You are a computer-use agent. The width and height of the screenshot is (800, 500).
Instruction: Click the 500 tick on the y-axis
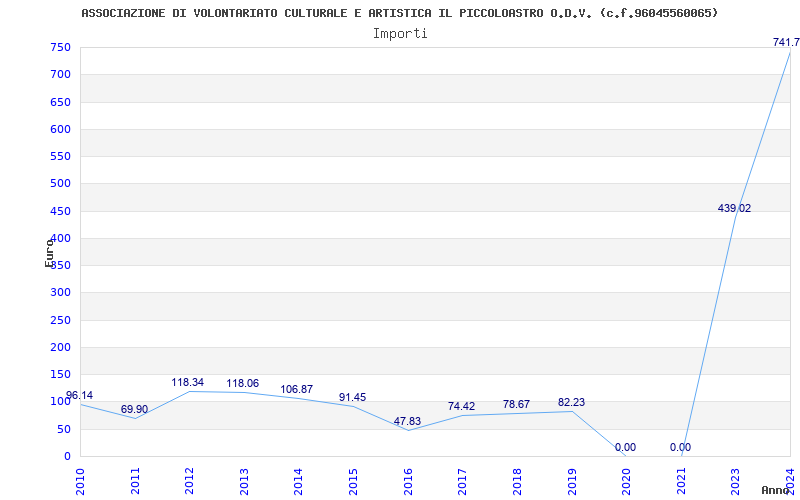click(x=60, y=184)
